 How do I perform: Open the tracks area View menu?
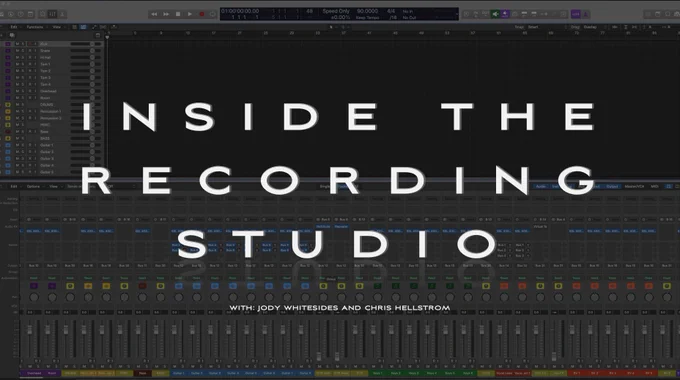click(x=57, y=27)
